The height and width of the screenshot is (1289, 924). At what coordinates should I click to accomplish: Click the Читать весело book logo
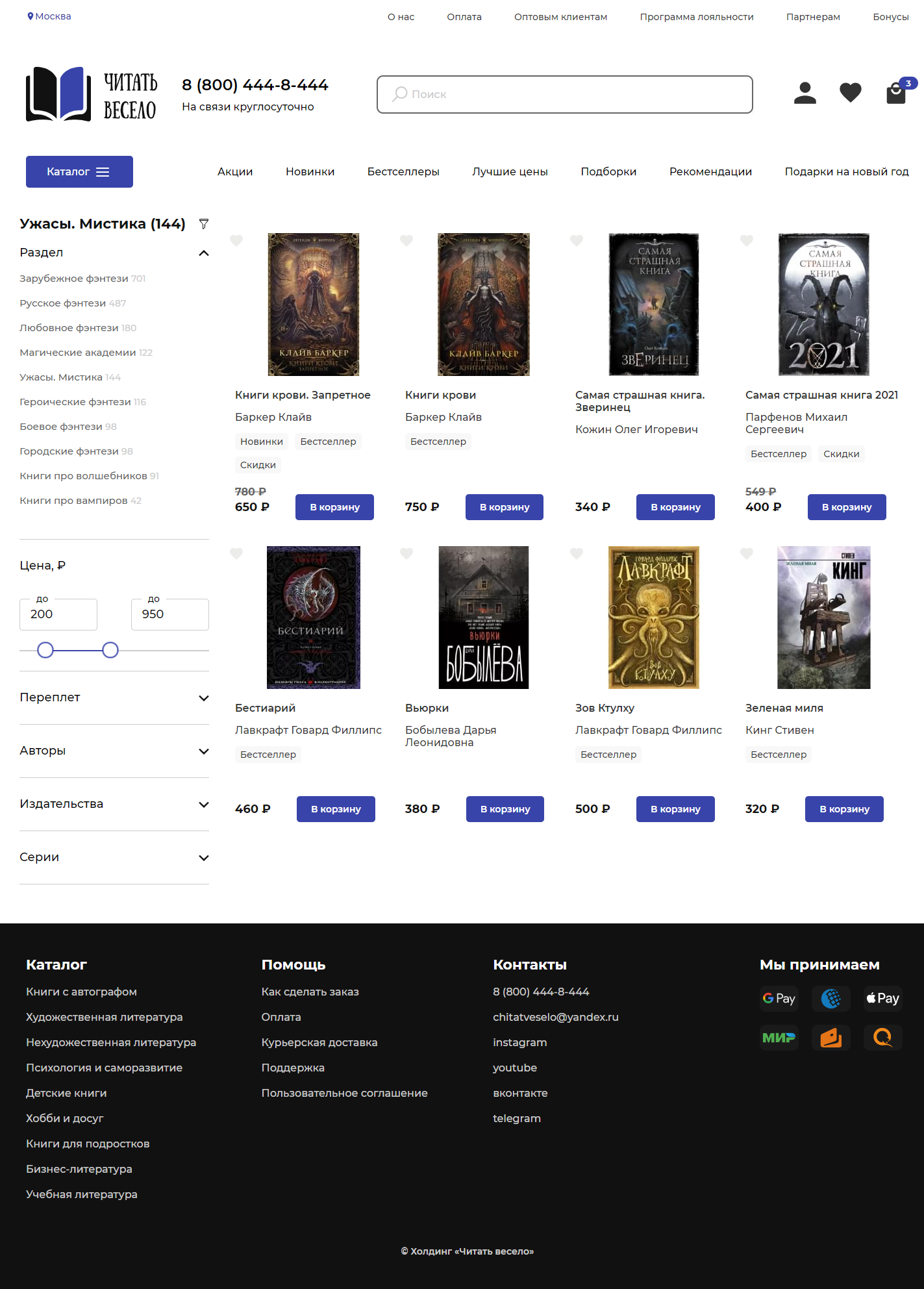[92, 94]
